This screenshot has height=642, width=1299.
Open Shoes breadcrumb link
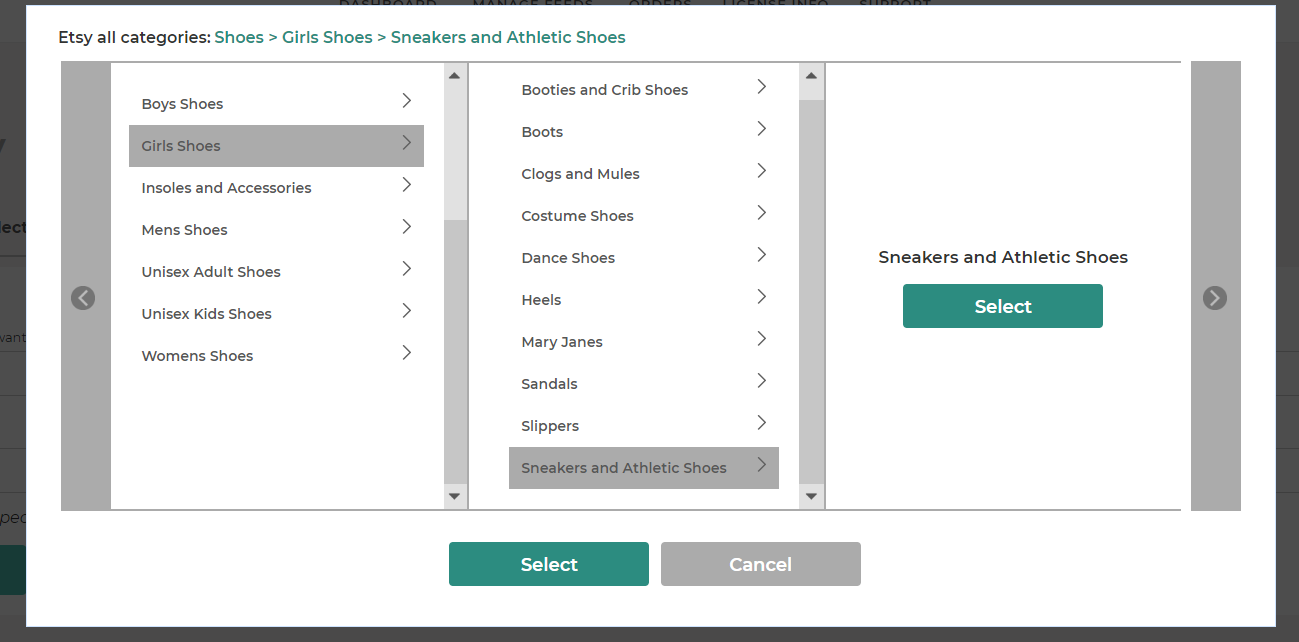[239, 37]
